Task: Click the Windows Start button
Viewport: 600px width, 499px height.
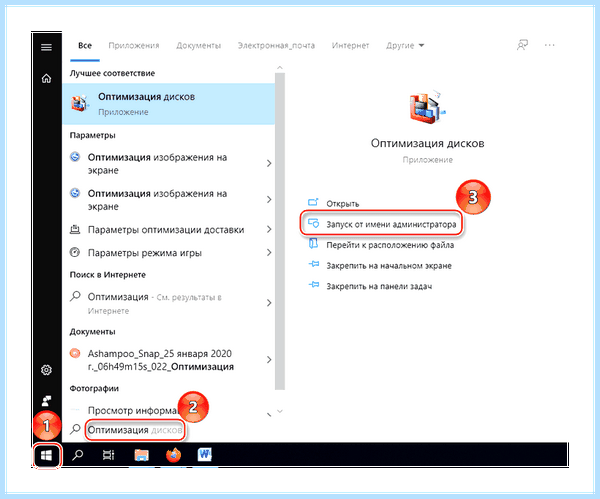Action: pyautogui.click(x=46, y=455)
